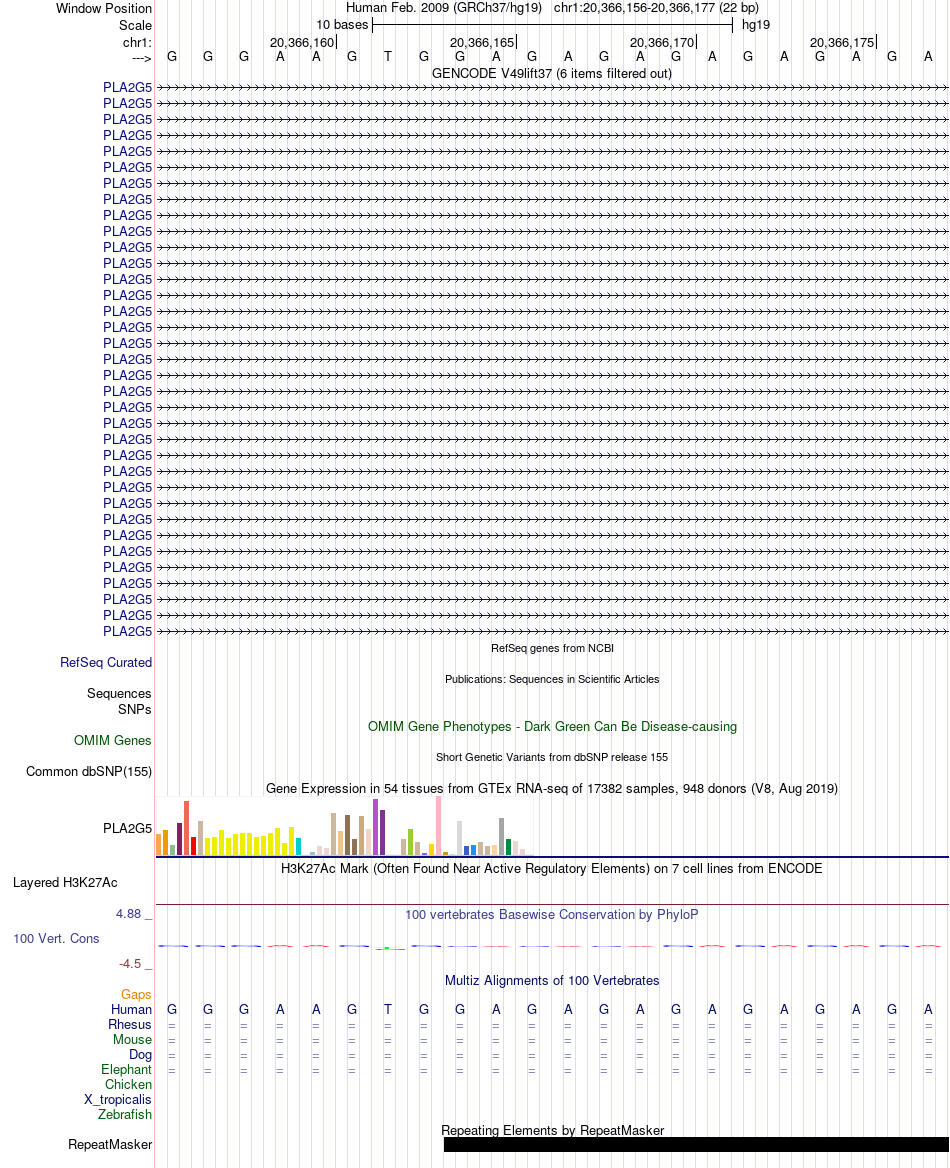This screenshot has height=1168, width=950.
Task: Click the black RepeatMasker element bar
Action: (696, 1145)
